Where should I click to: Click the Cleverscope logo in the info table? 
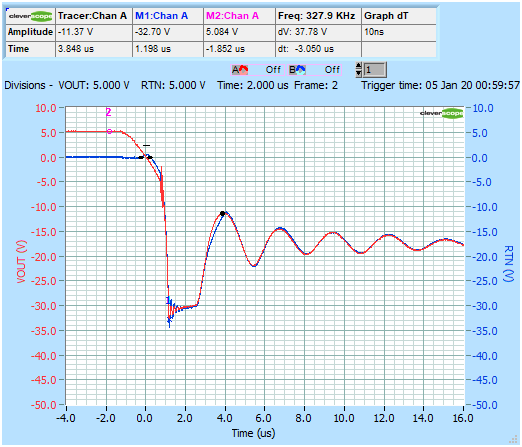[30, 16]
